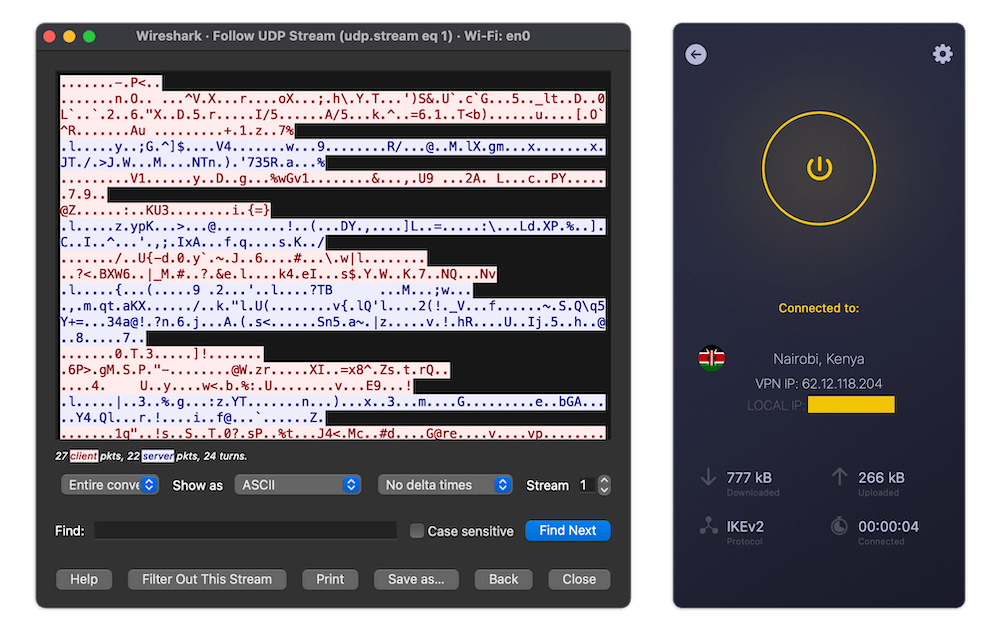
Task: Toggle the Case sensitive checkbox
Action: [x=416, y=531]
